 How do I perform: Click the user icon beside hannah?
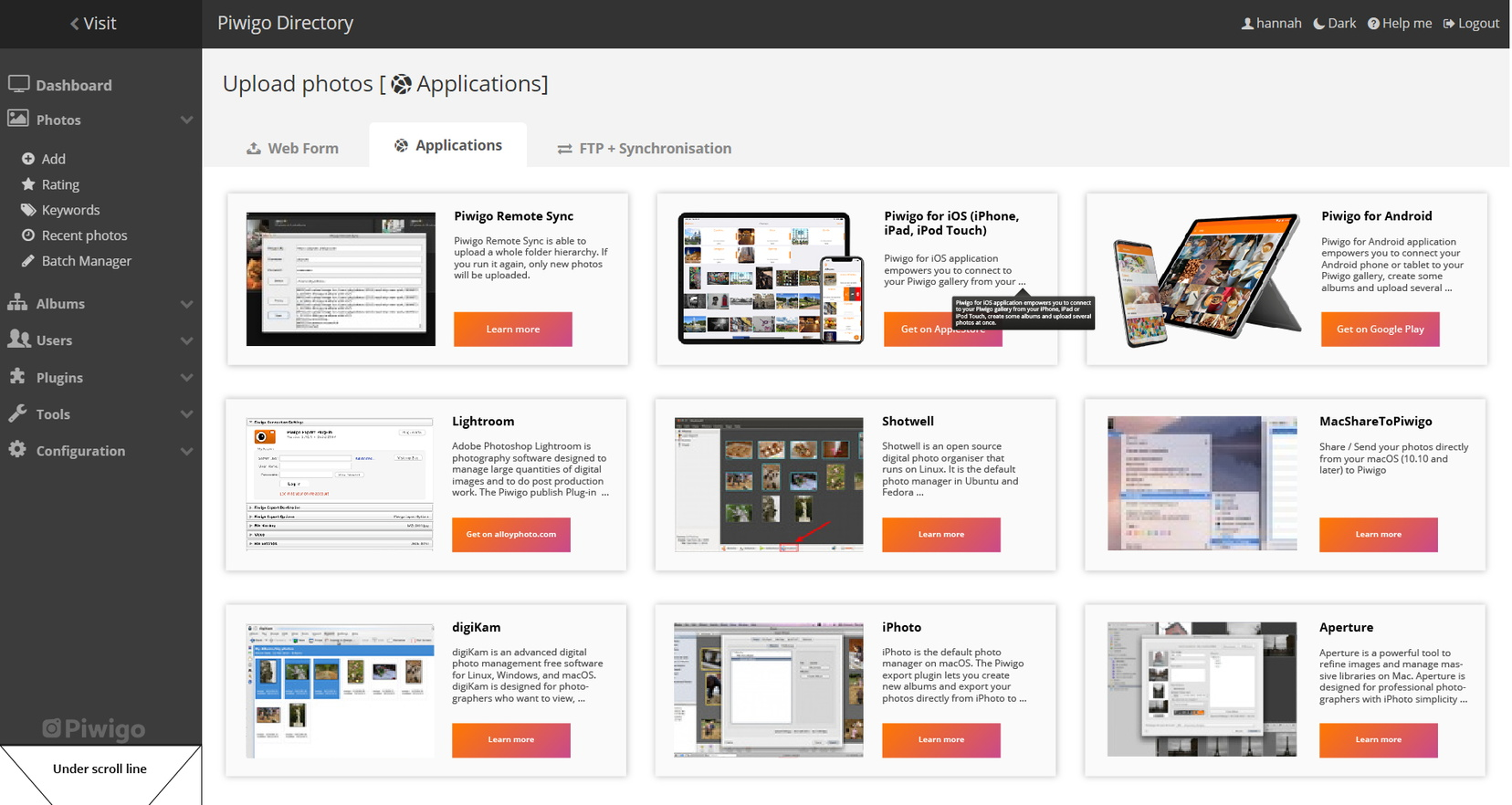1247,24
